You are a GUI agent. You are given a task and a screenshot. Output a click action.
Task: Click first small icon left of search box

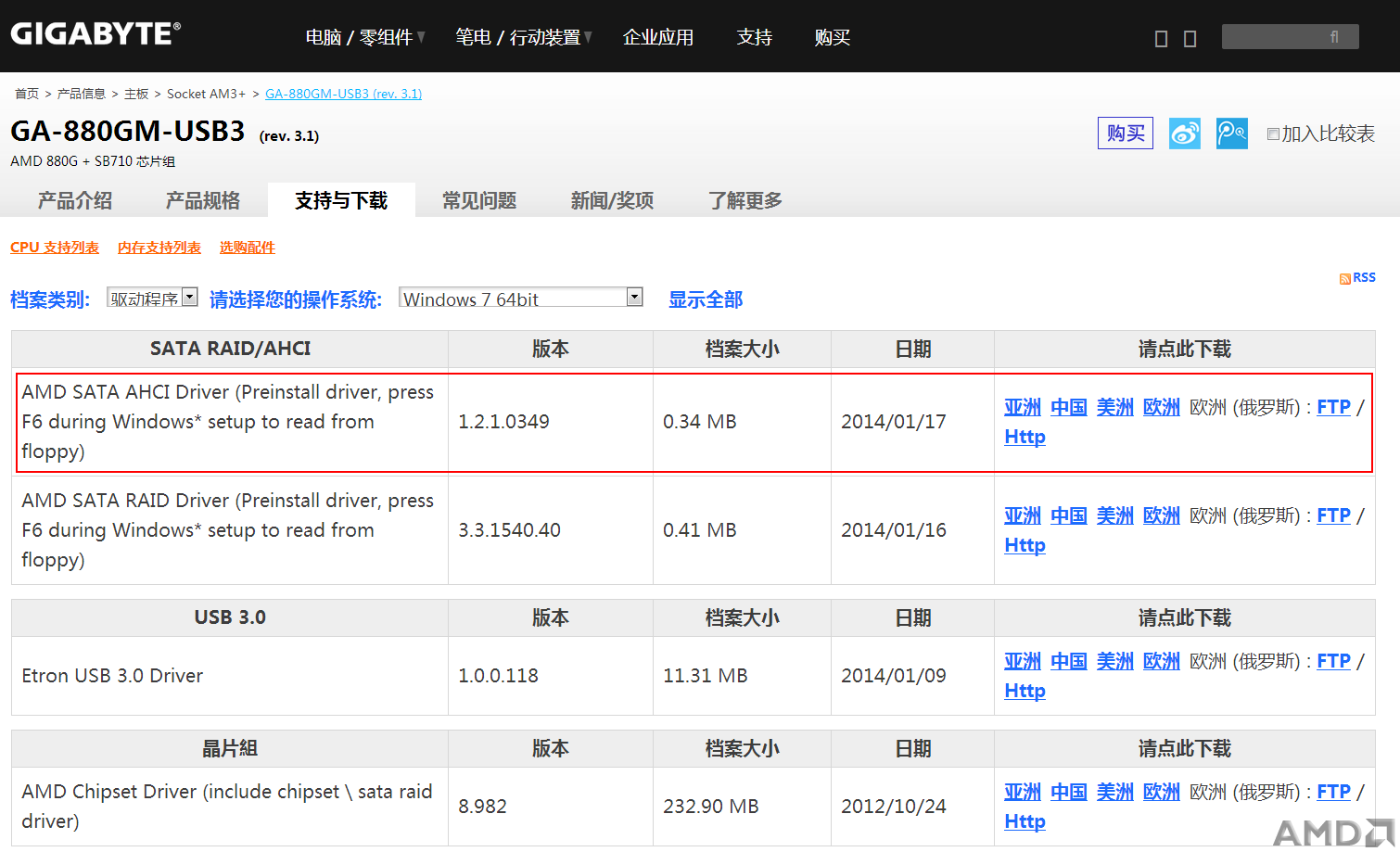coord(1161,39)
